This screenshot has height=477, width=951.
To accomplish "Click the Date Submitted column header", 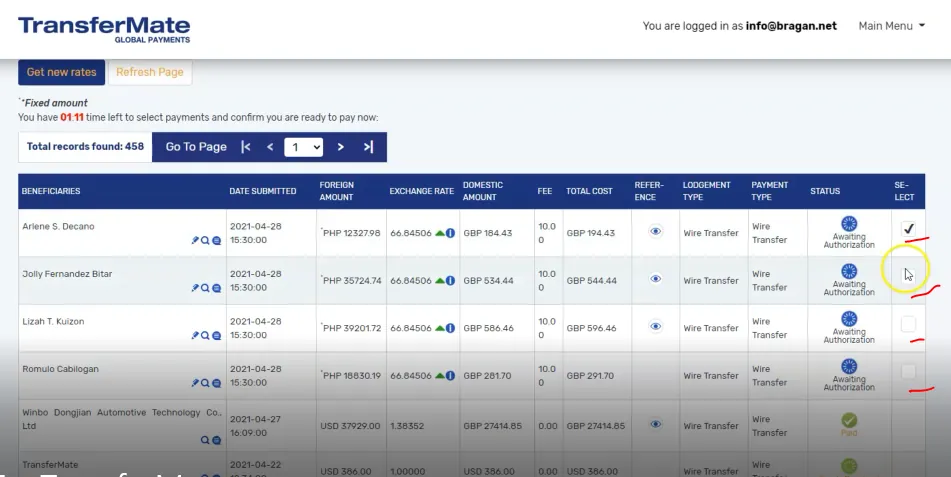I will 263,191.
